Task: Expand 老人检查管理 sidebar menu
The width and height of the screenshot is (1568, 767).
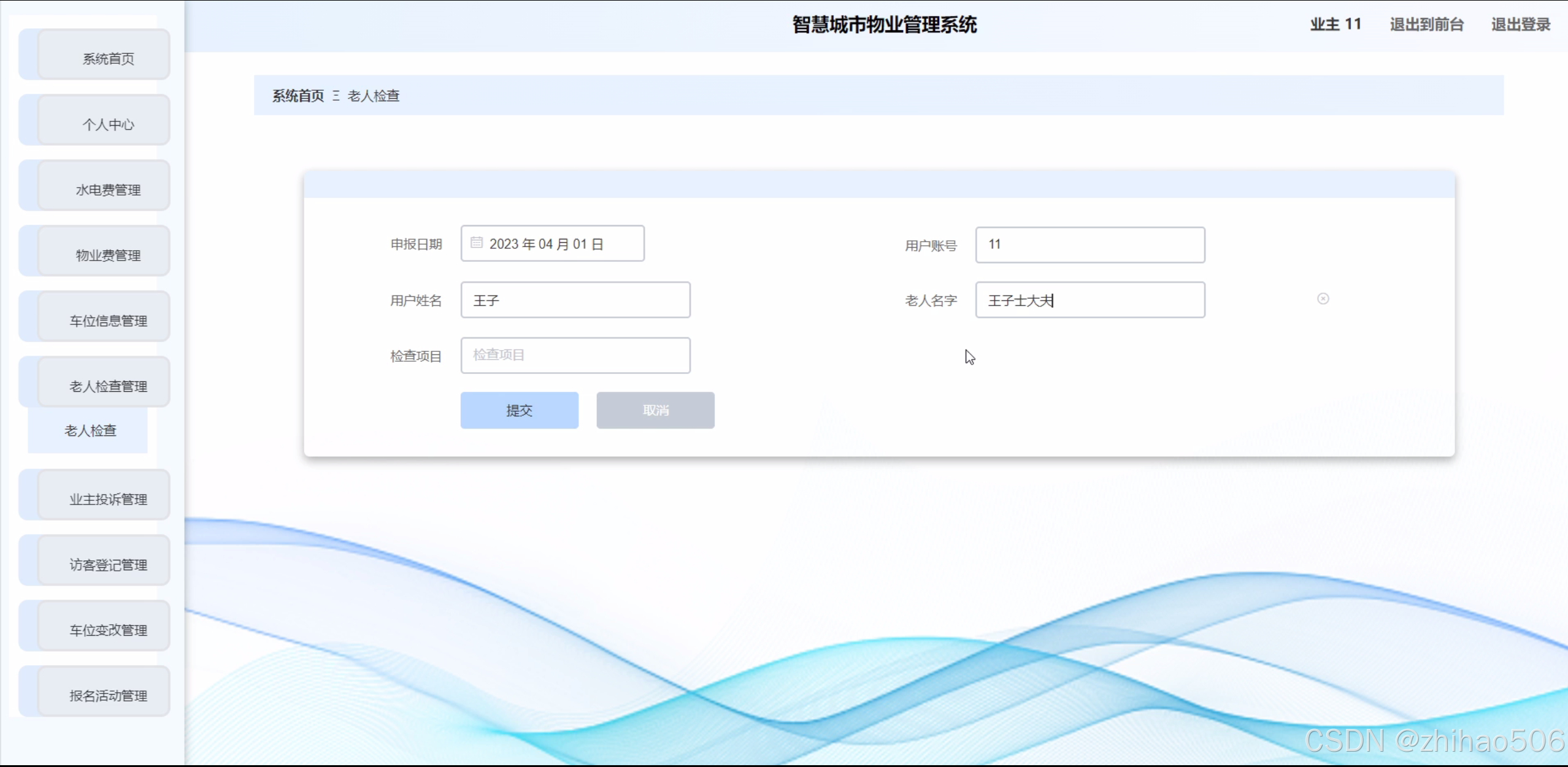Action: pyautogui.click(x=108, y=386)
